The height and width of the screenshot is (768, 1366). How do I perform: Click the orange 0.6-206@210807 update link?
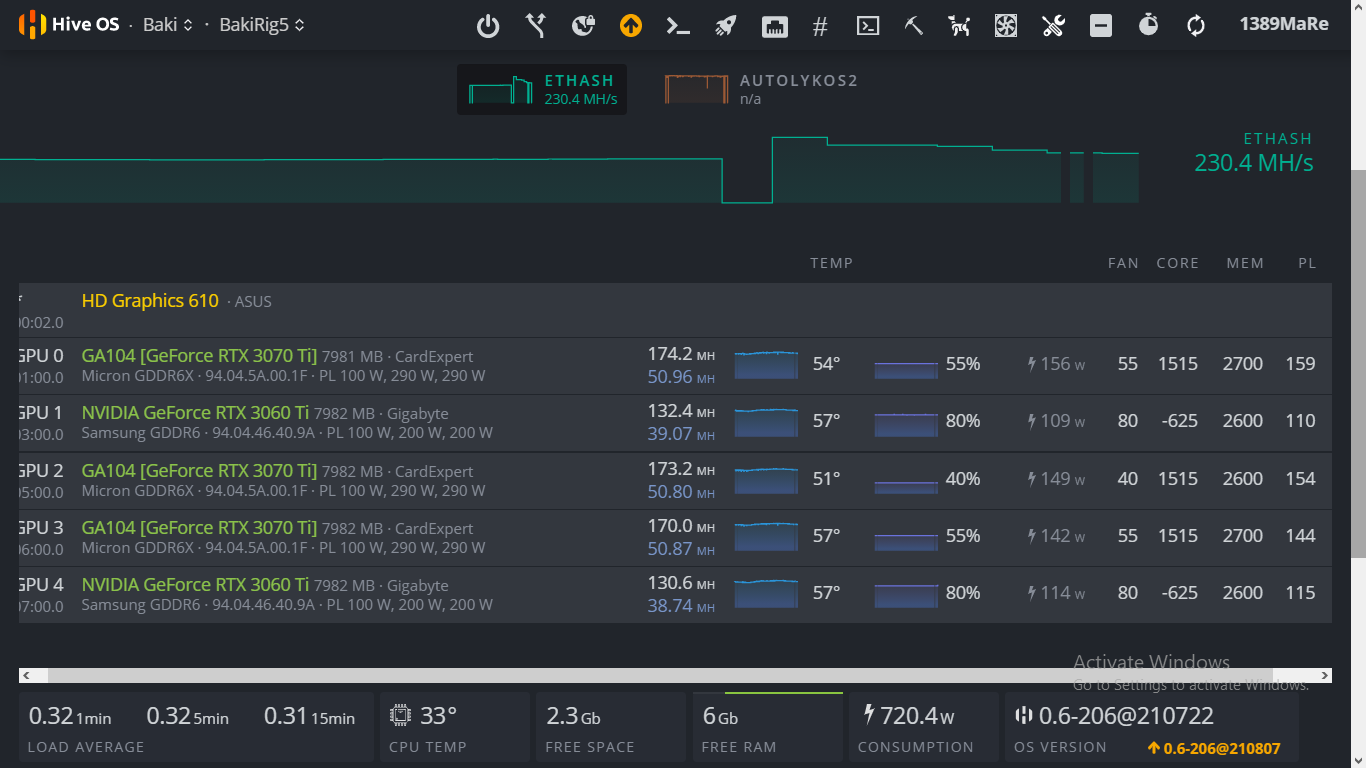1214,748
